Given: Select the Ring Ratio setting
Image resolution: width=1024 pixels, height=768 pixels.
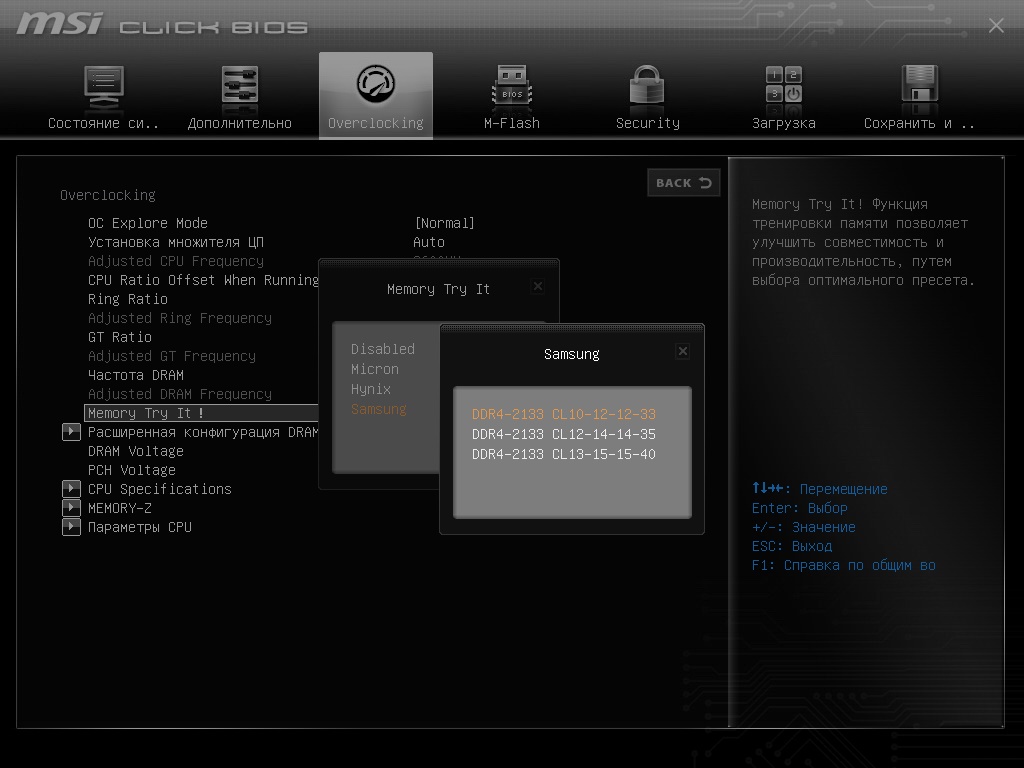Looking at the screenshot, I should (128, 299).
